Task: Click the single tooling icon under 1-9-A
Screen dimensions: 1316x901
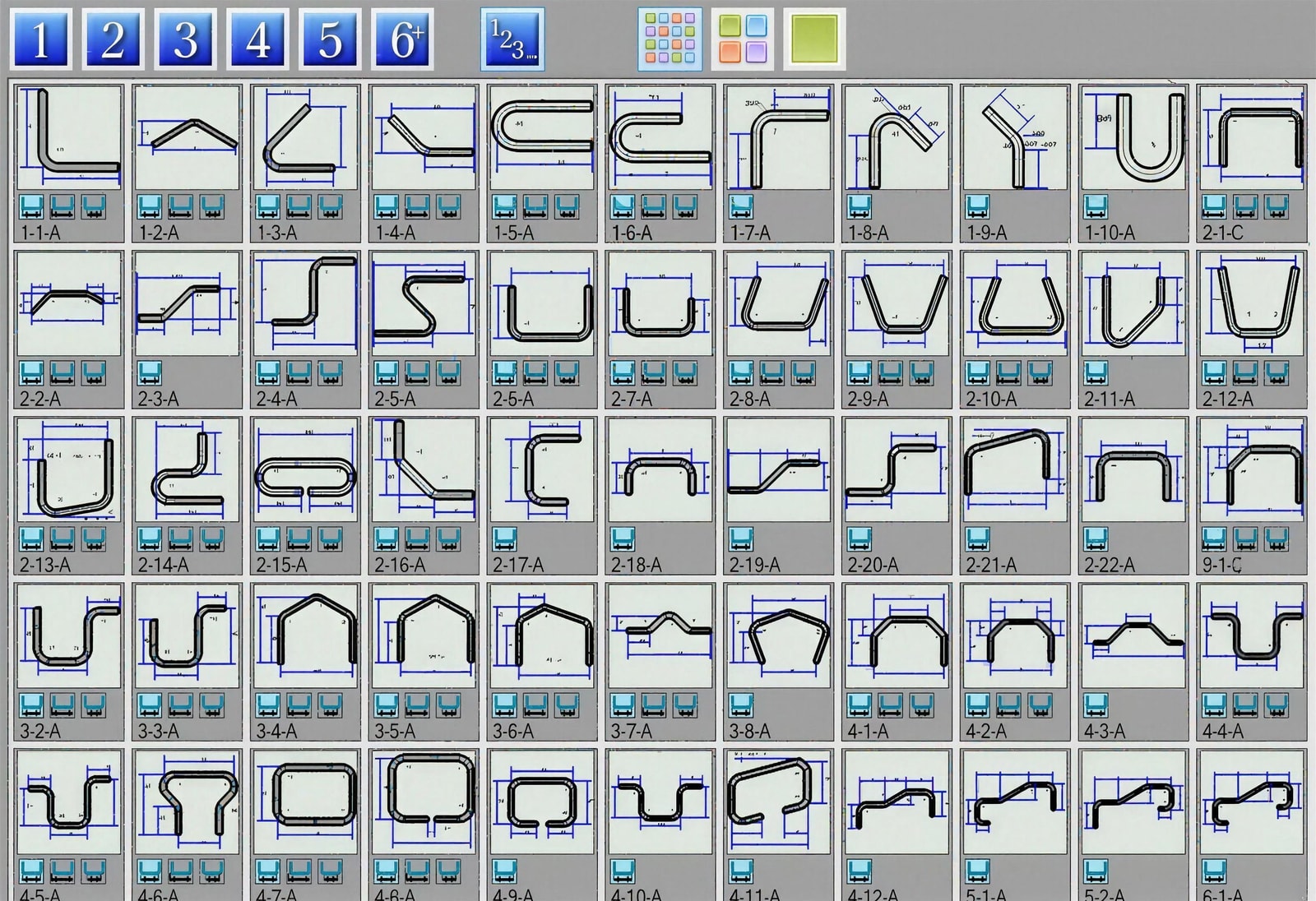Action: pos(977,206)
